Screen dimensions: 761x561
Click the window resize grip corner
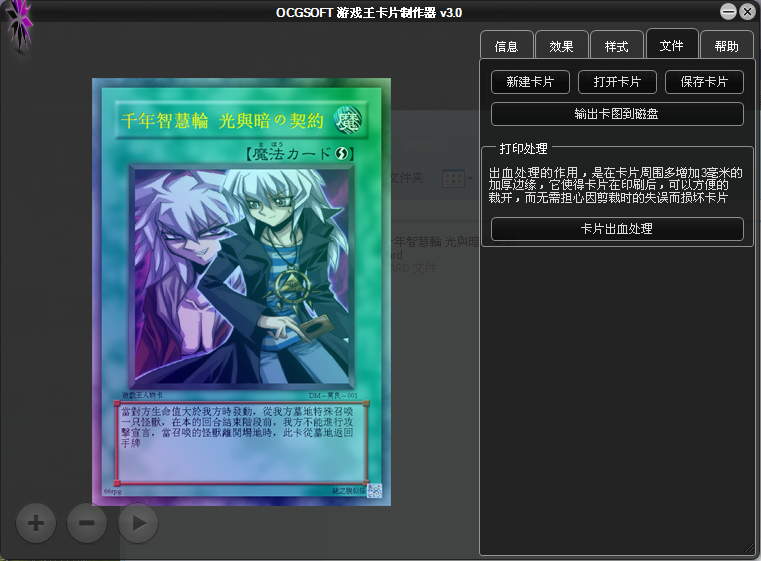coord(751,547)
